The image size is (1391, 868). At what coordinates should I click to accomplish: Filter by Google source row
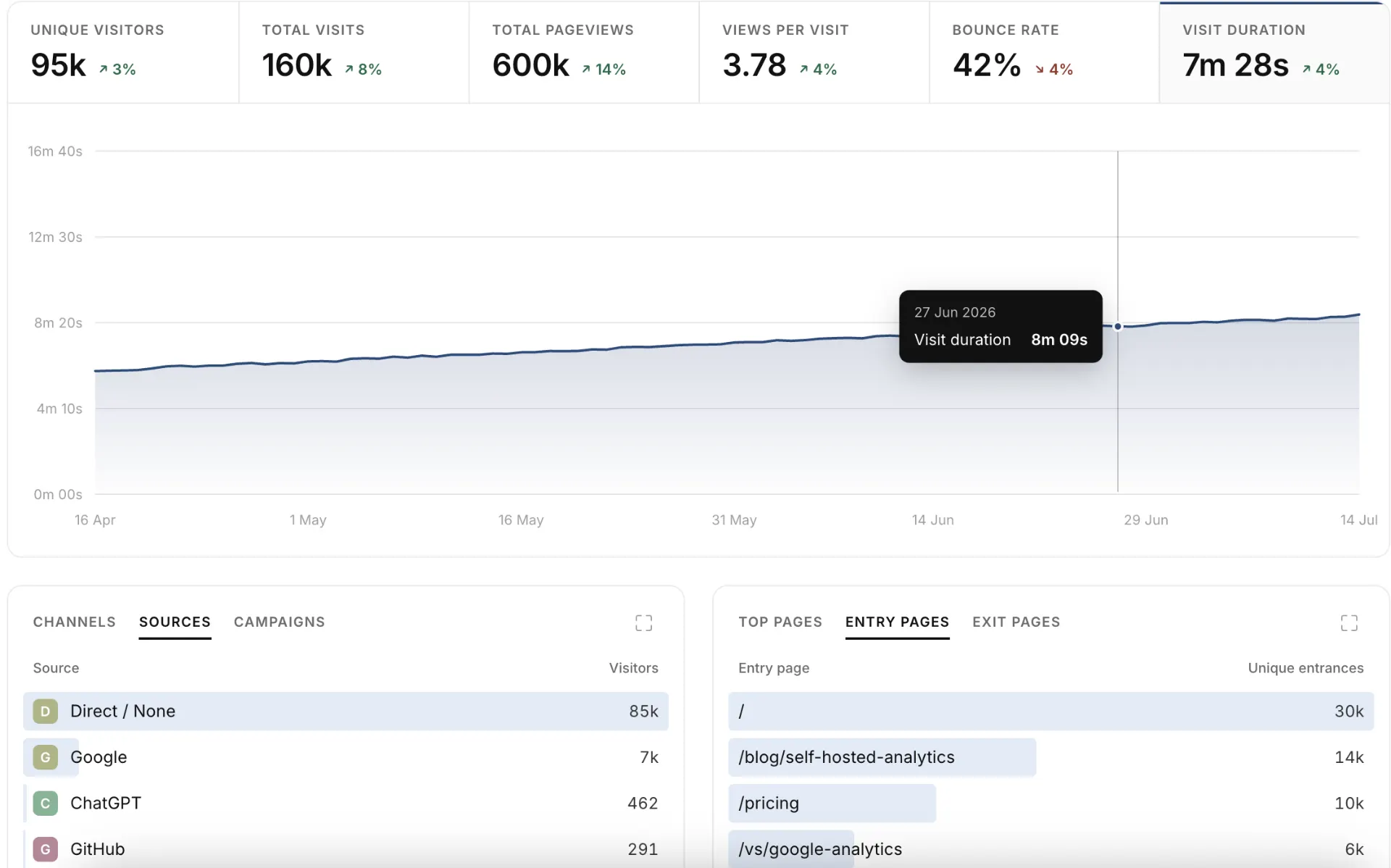(x=346, y=757)
